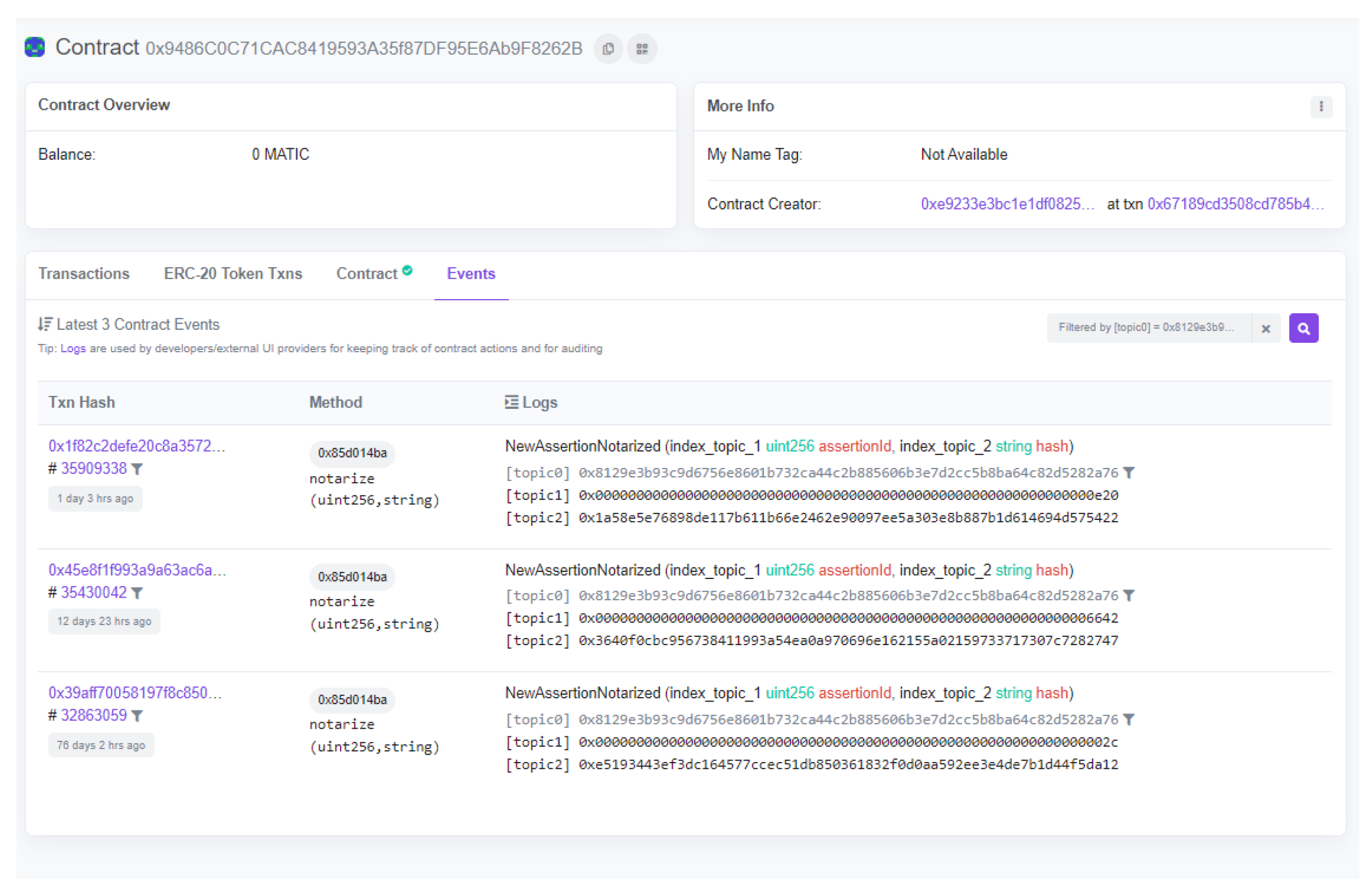Switch to the Transactions tab
The width and height of the screenshot is (1372, 895).
click(84, 273)
